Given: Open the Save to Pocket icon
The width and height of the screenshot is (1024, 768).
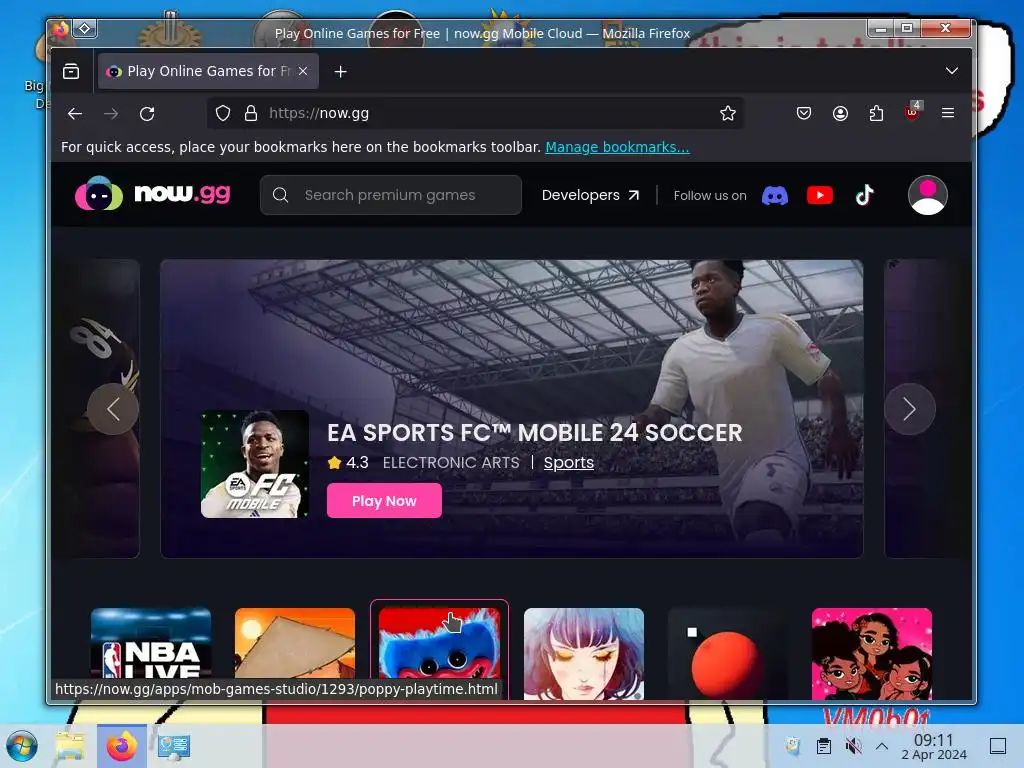Looking at the screenshot, I should point(804,114).
